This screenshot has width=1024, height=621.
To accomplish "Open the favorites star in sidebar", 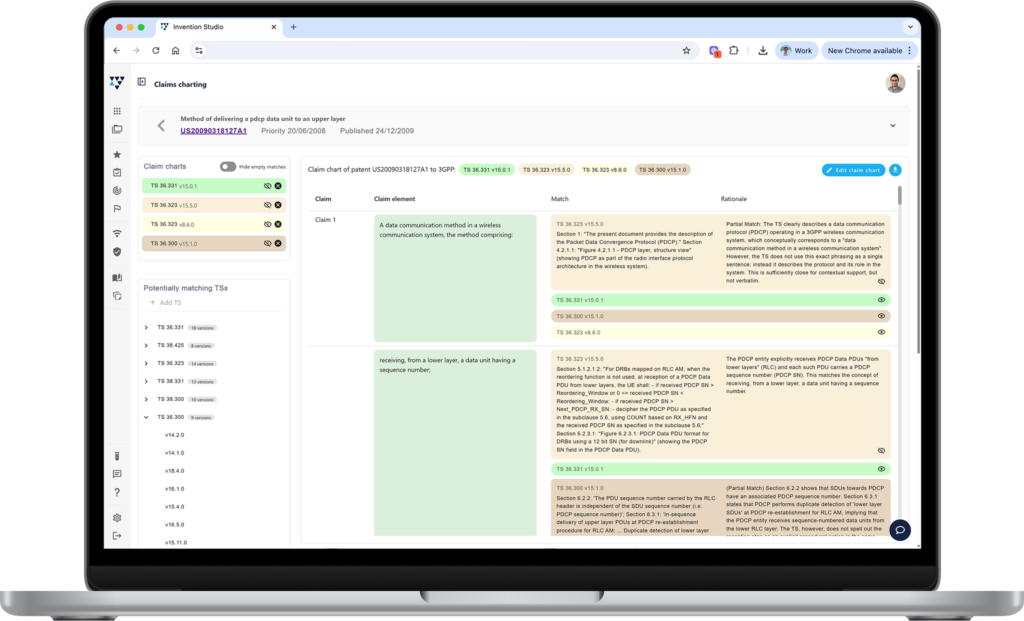I will (x=117, y=155).
